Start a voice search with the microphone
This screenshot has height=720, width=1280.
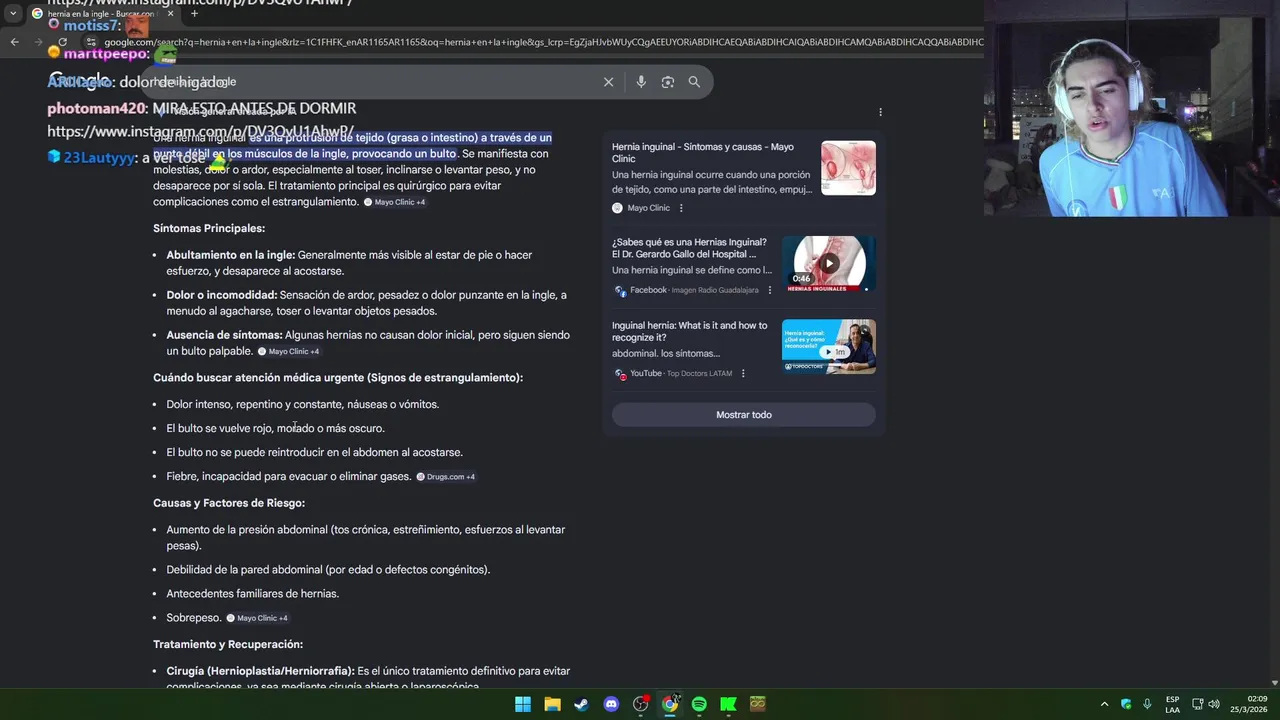(641, 82)
